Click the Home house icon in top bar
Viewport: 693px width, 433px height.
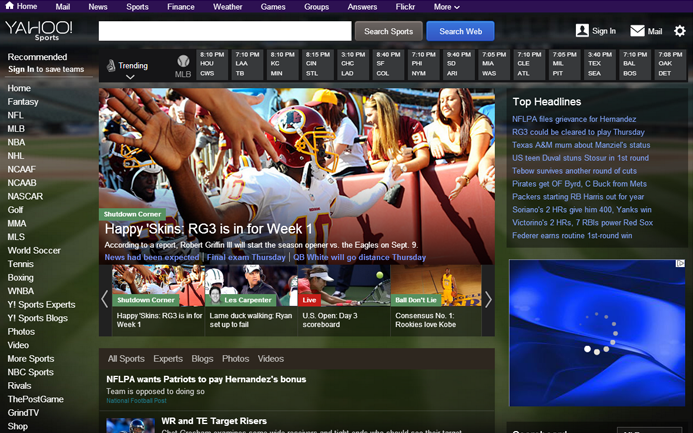coord(9,6)
